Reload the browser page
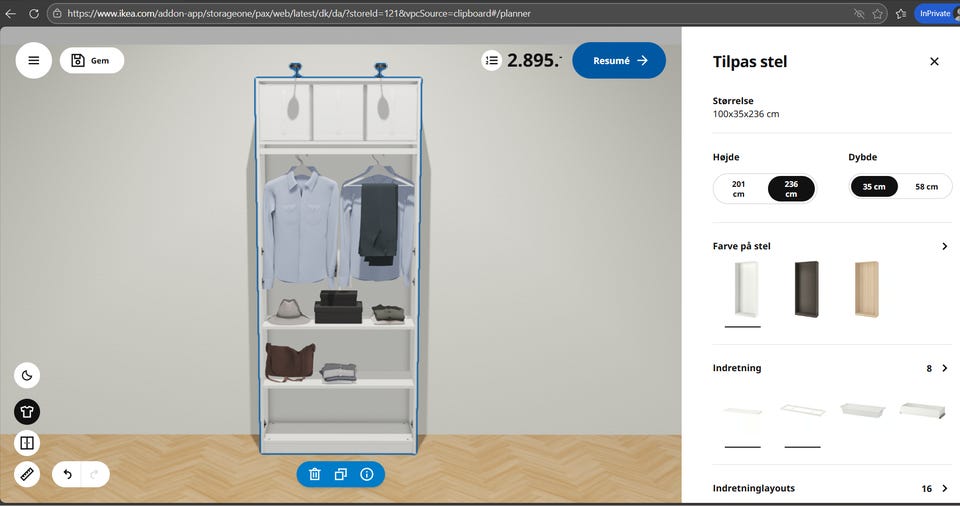This screenshot has width=960, height=506. point(34,13)
